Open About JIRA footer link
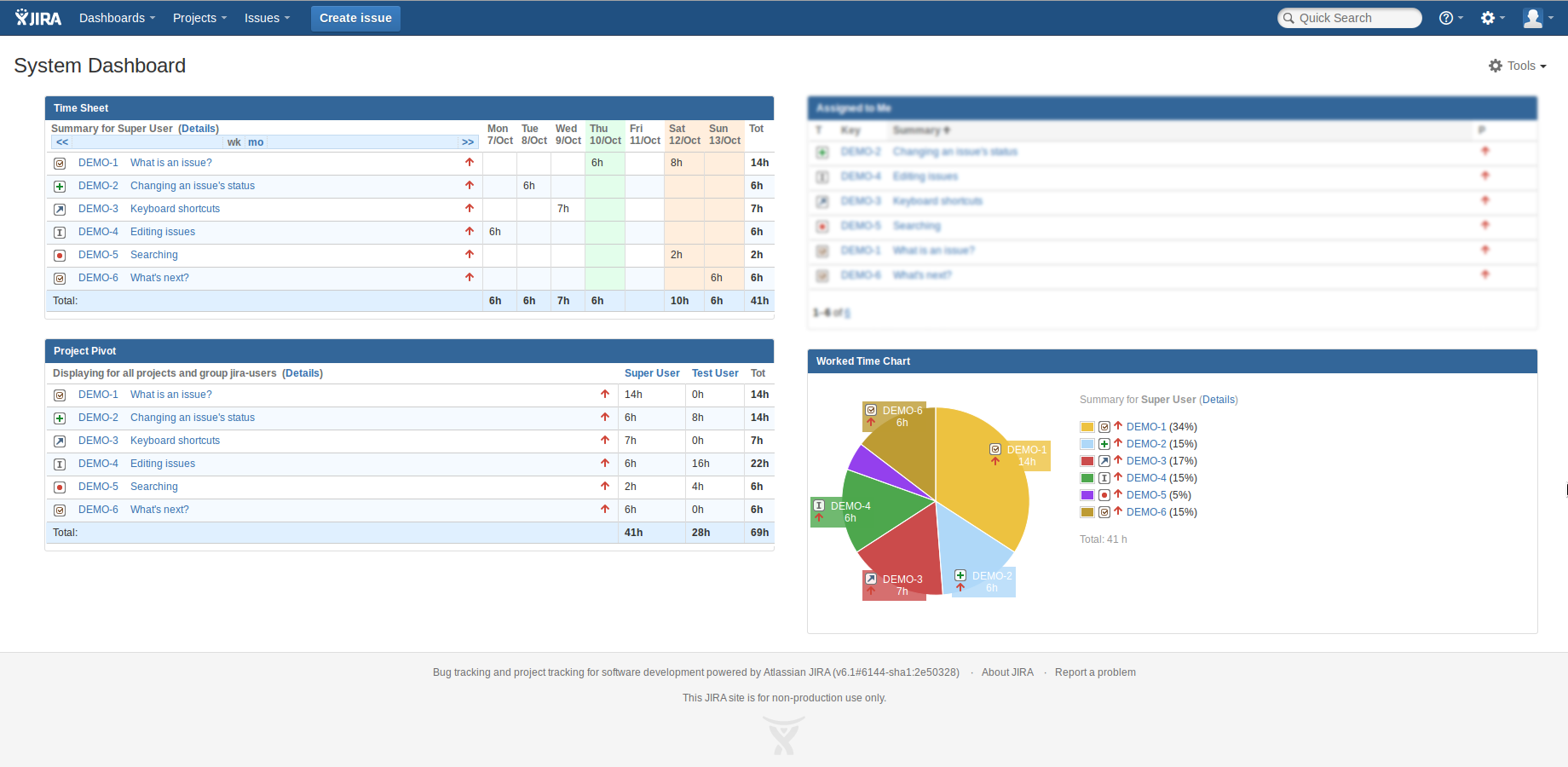The height and width of the screenshot is (767, 1568). pos(1007,672)
